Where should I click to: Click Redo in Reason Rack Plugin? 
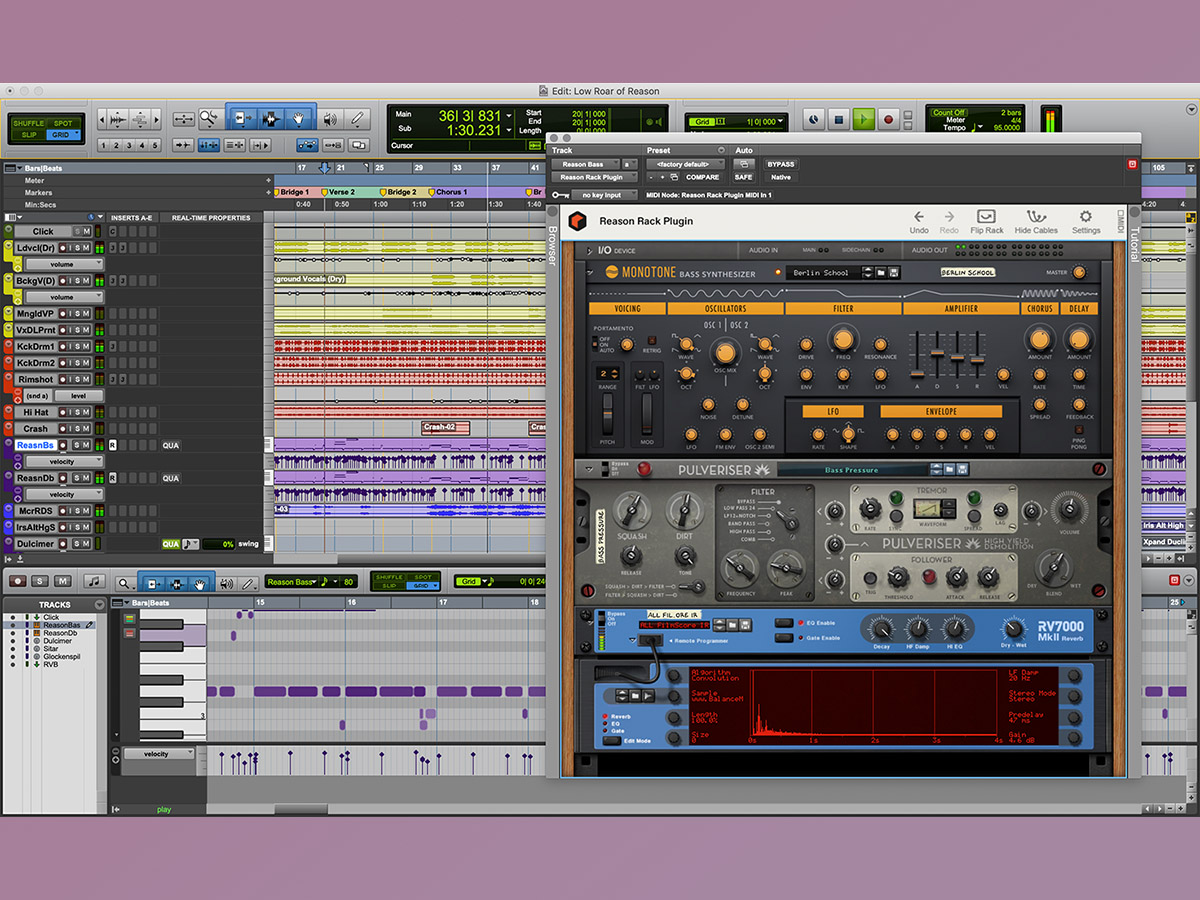click(949, 222)
